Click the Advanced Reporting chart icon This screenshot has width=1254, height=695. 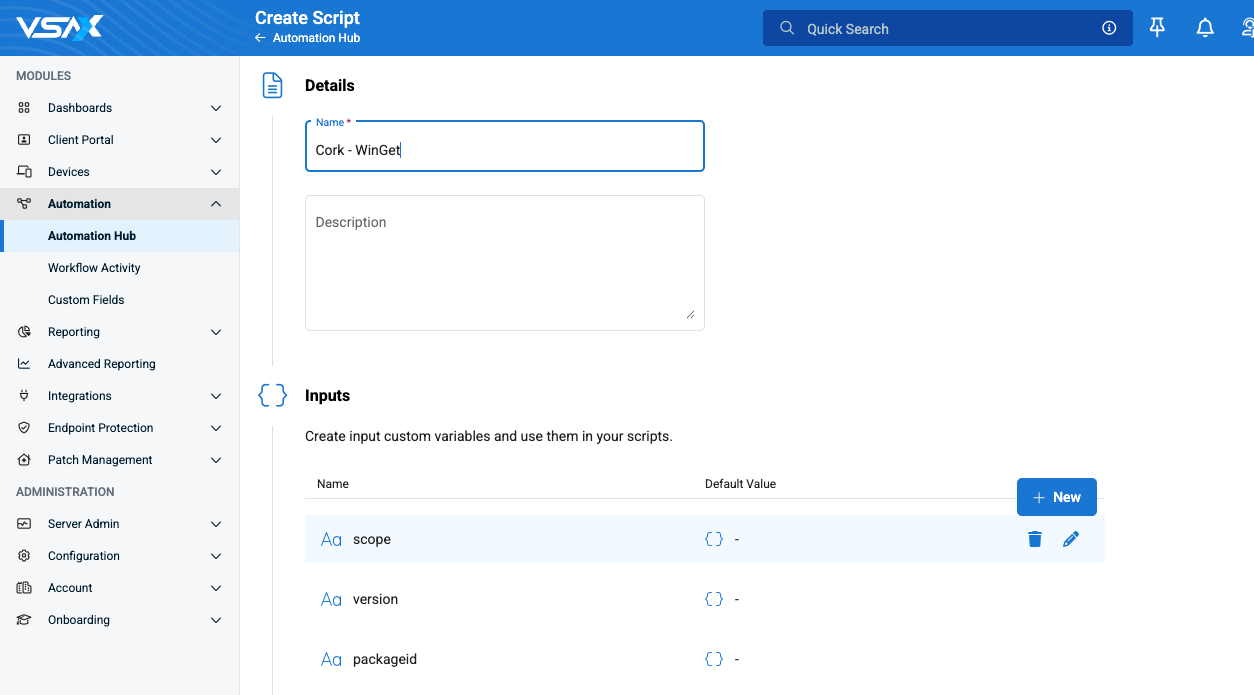24,364
